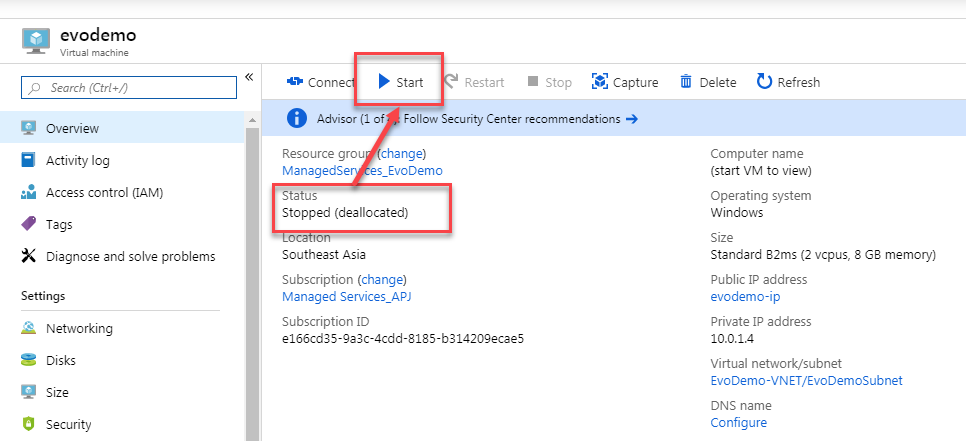This screenshot has width=966, height=441.
Task: Click the green Security shield icon
Action: [28, 424]
